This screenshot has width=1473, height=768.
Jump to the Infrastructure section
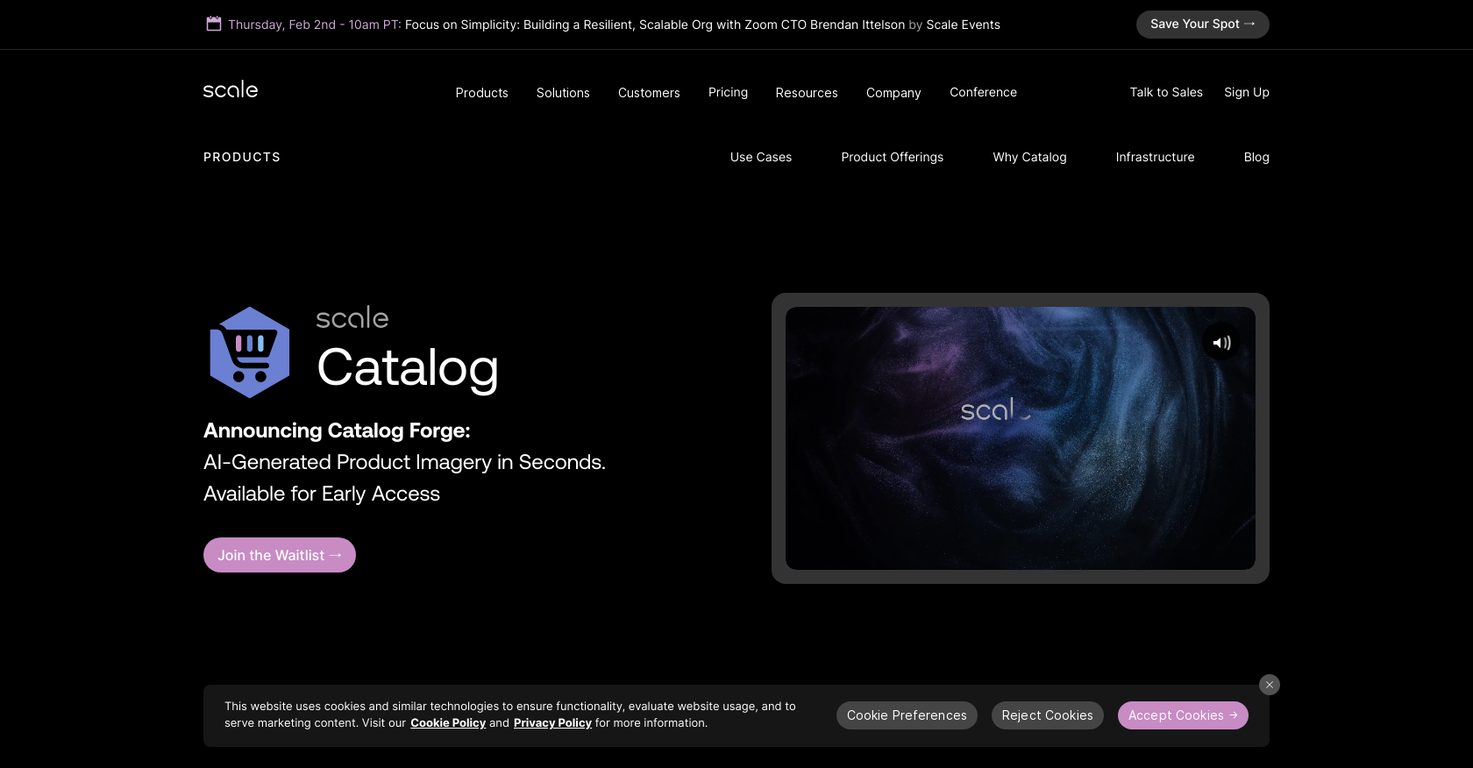(x=1155, y=157)
